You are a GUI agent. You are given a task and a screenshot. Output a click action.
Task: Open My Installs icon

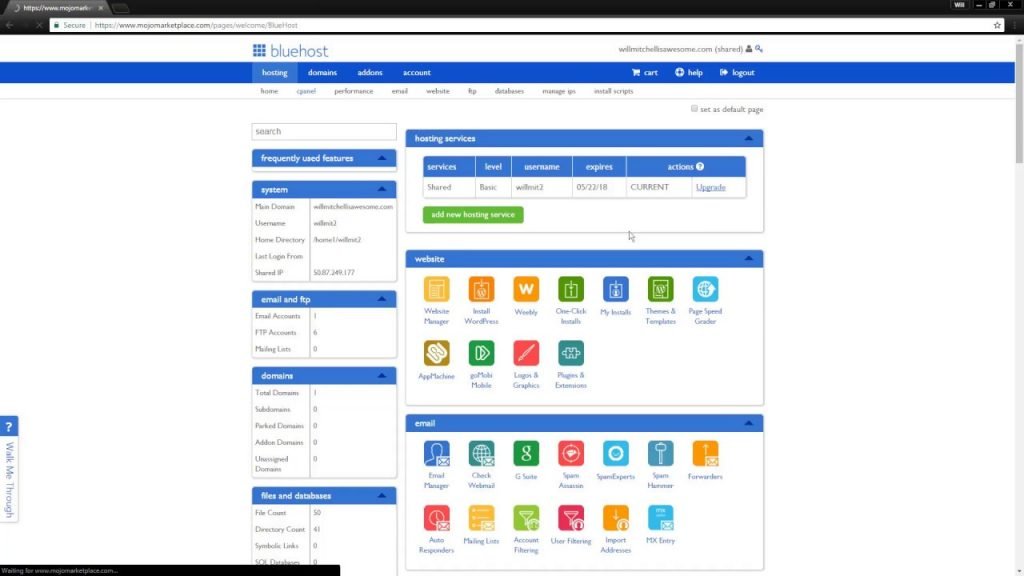point(615,289)
